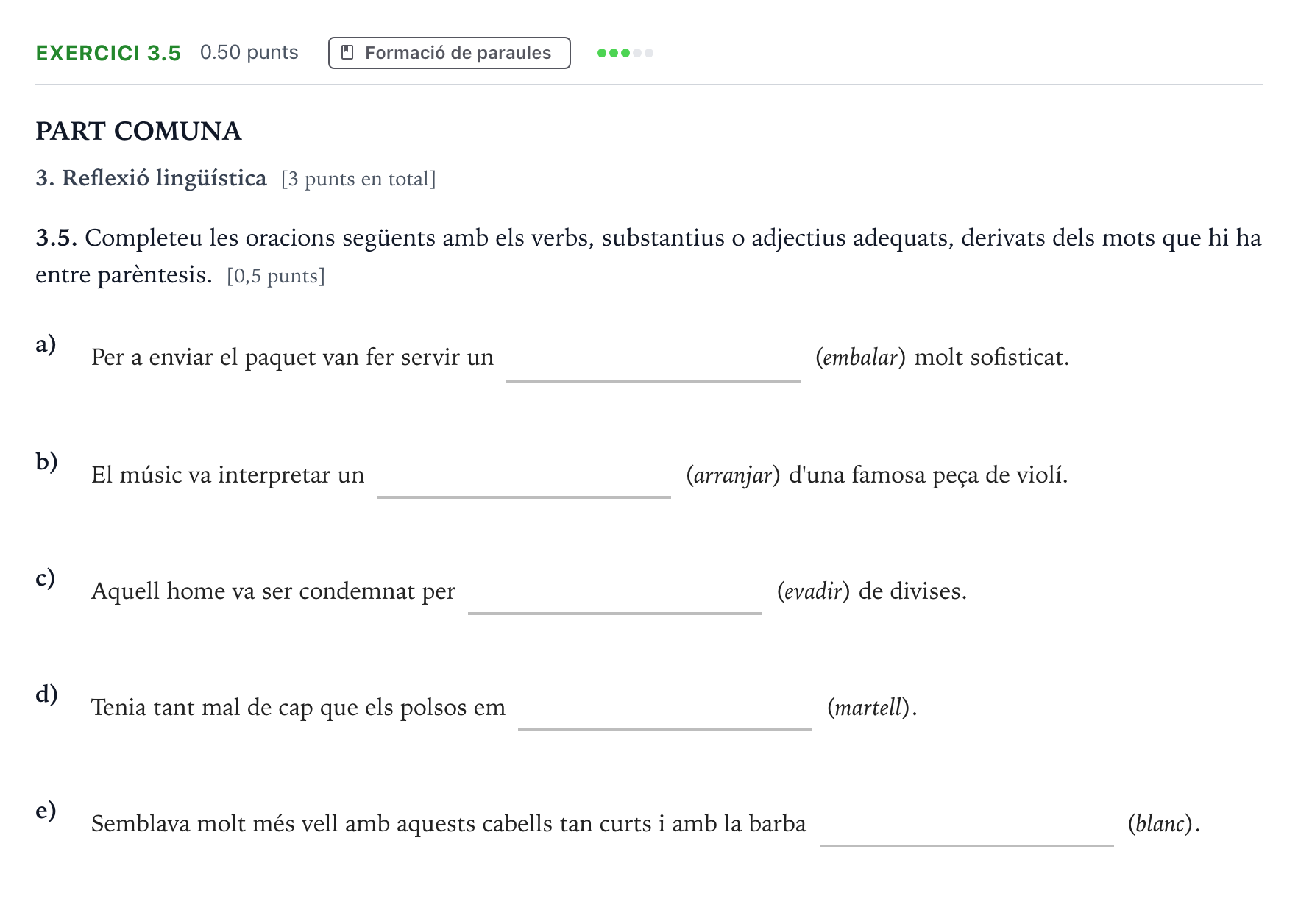Click the italic word embalar in parentheses
Viewport: 1298px width, 924px height.
tap(860, 358)
